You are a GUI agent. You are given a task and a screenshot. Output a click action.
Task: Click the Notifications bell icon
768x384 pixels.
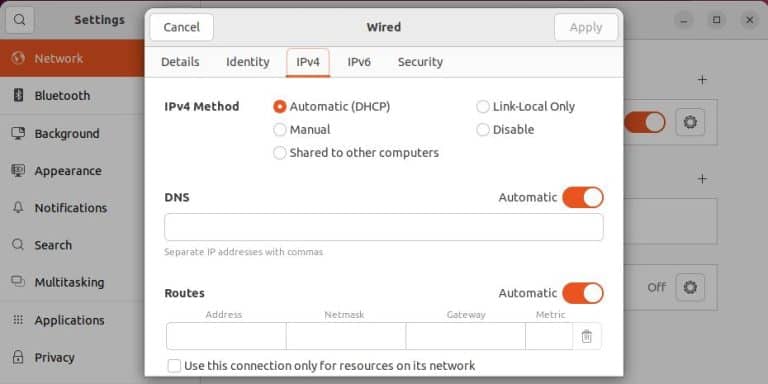point(18,208)
